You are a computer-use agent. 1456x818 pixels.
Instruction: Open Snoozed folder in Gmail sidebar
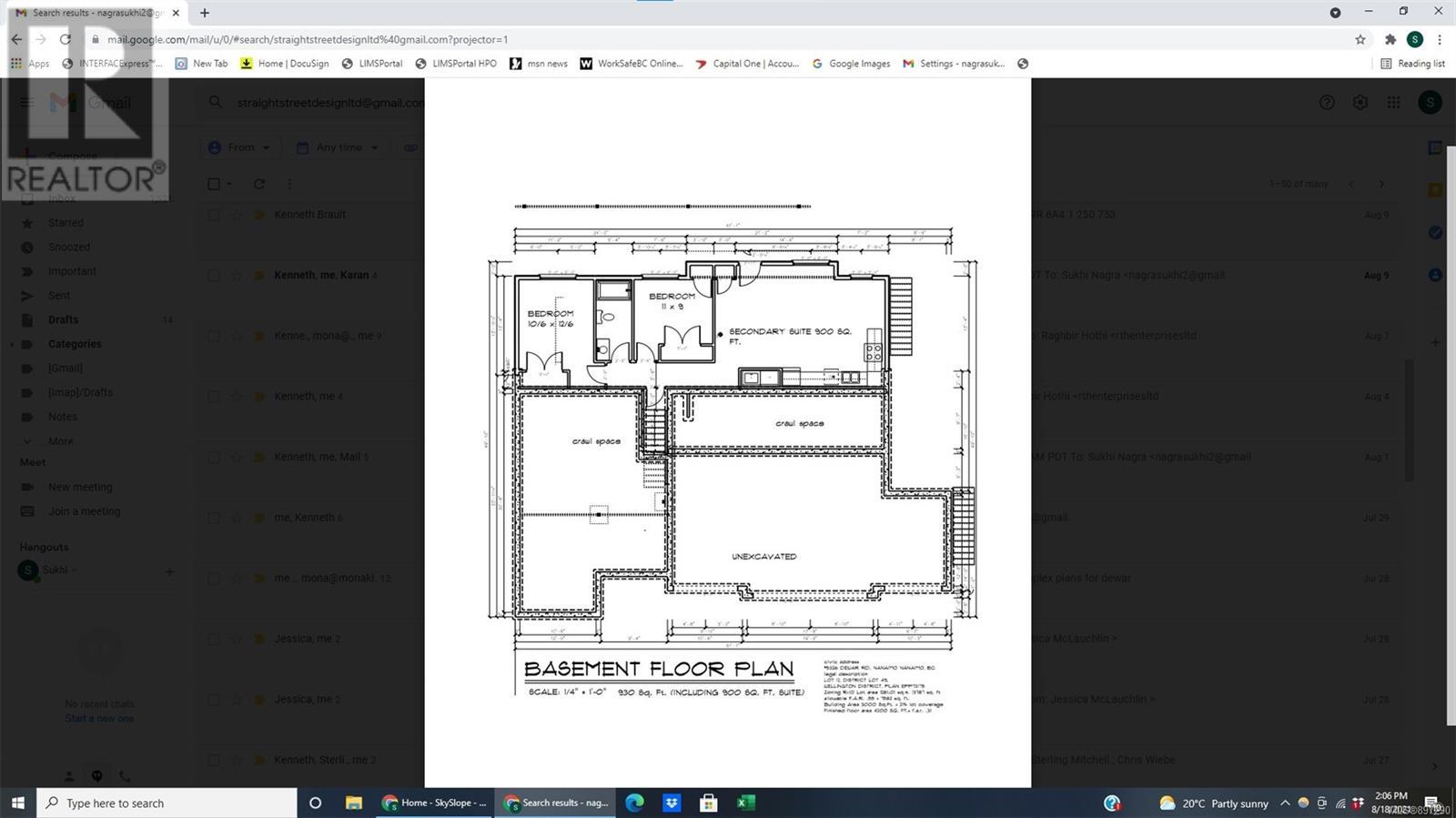tap(69, 247)
